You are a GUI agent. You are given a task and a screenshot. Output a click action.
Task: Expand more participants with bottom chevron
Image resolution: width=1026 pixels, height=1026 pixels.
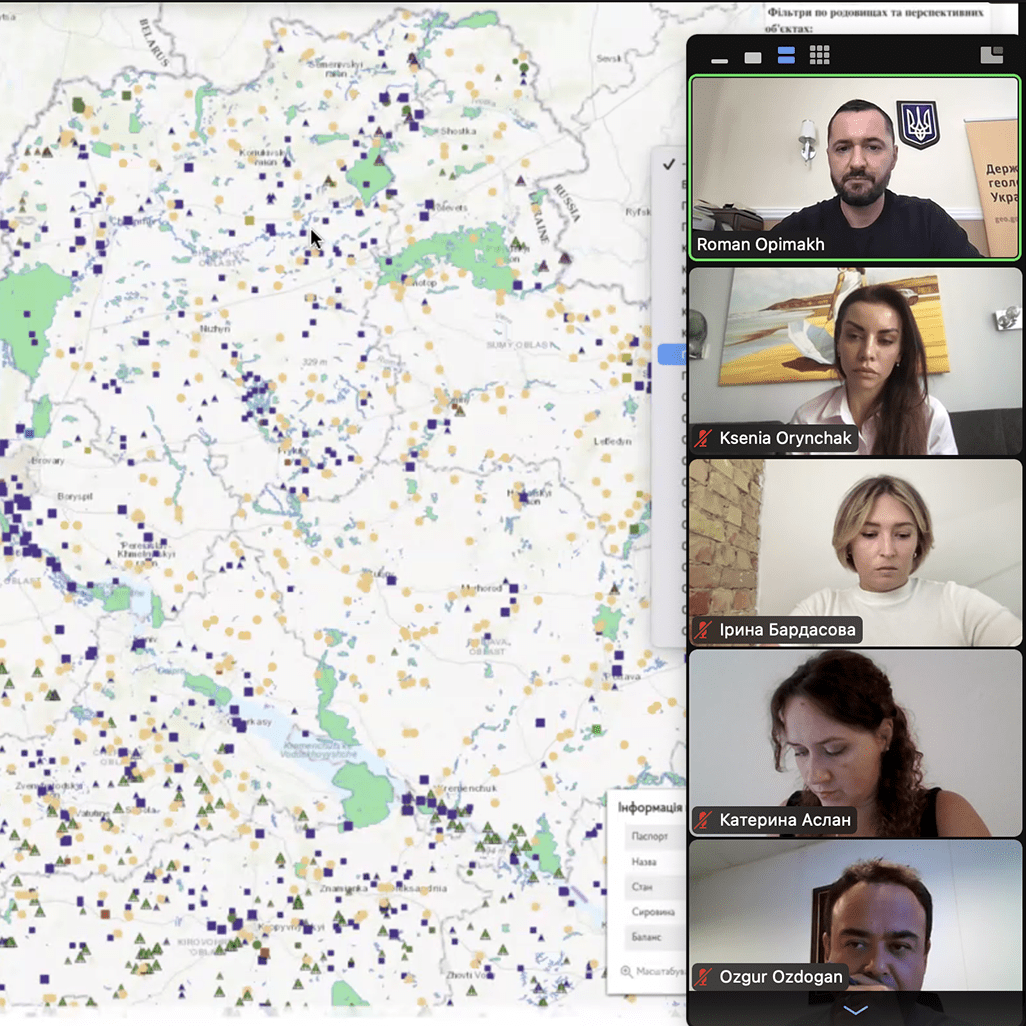855,1010
